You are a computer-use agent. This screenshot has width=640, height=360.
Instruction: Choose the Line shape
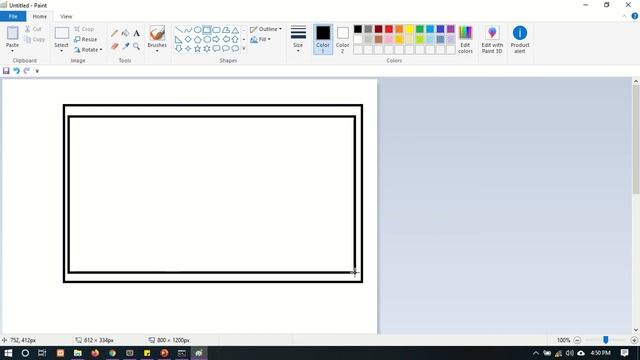179,30
